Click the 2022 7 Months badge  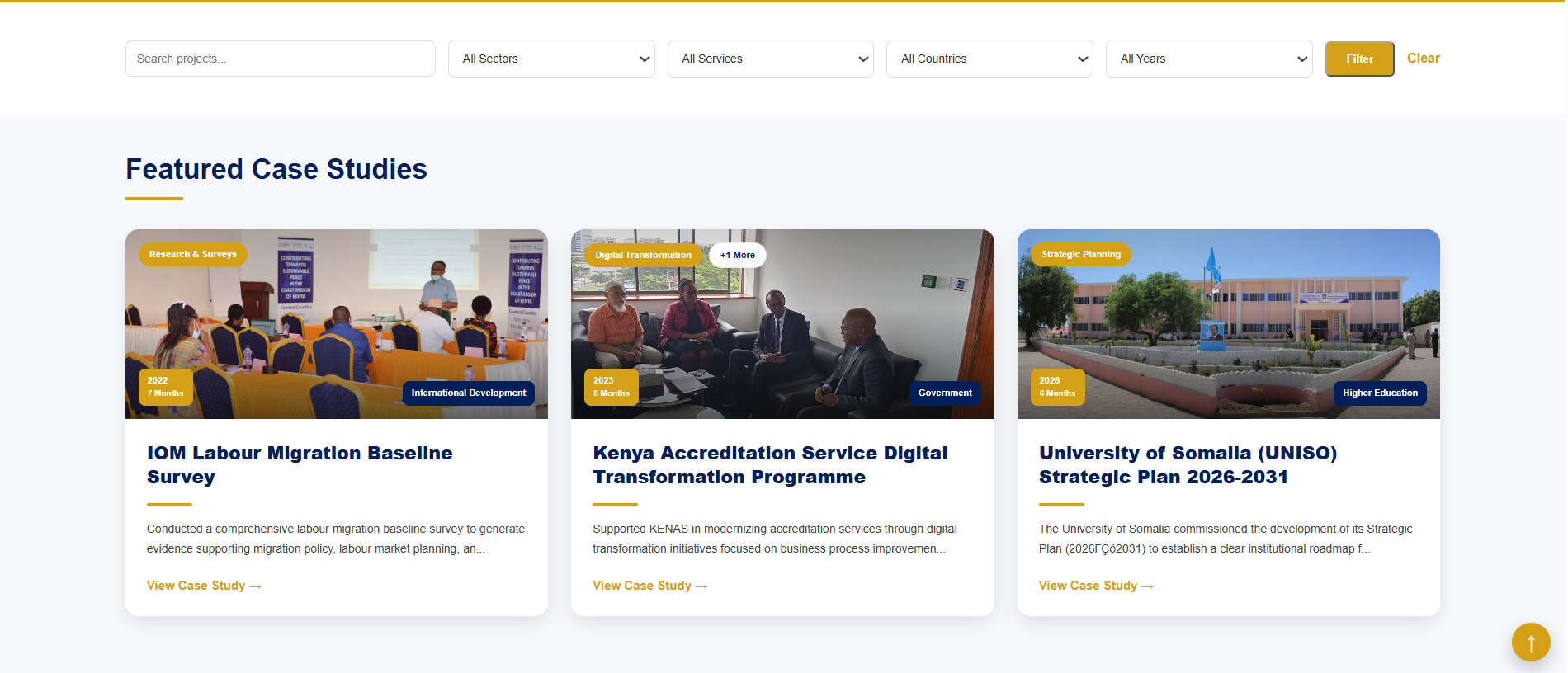point(166,387)
